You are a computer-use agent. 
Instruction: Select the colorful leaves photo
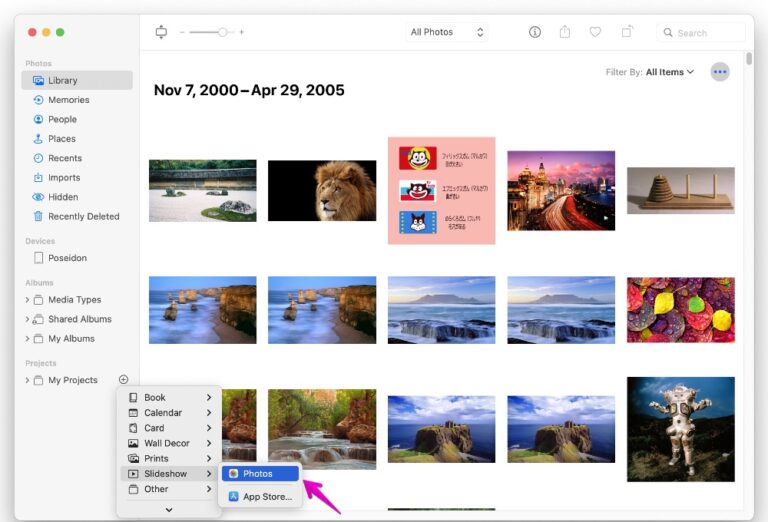coord(681,310)
